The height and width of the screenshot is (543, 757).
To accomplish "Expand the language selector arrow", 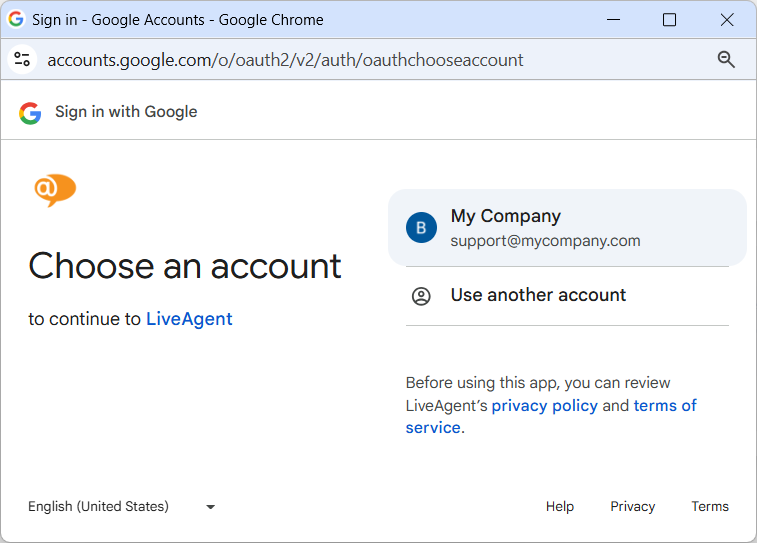I will [210, 507].
